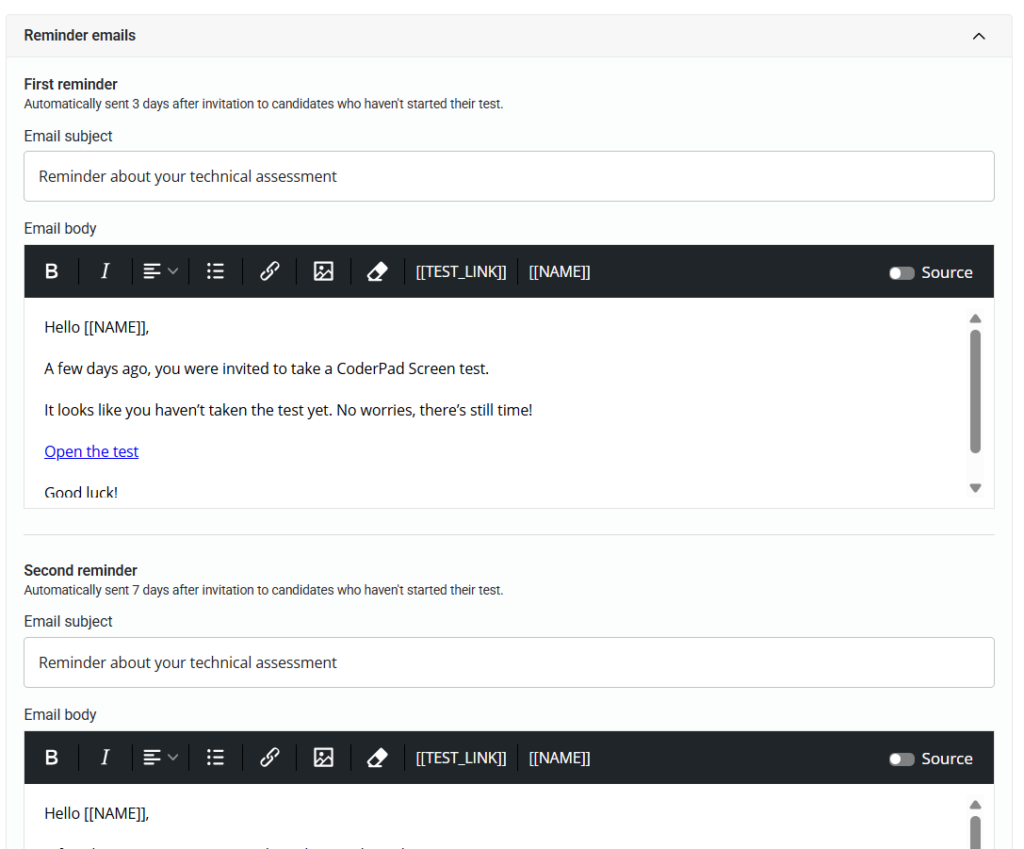Click the 'Open the test' link

91,451
